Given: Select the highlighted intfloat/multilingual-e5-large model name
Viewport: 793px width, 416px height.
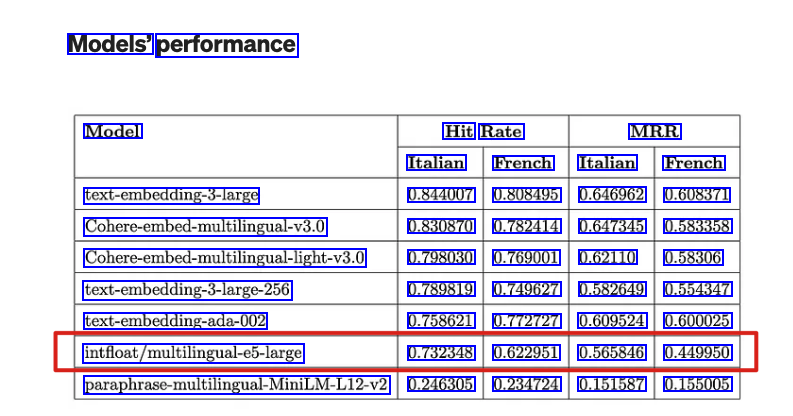Looking at the screenshot, I should point(193,353).
